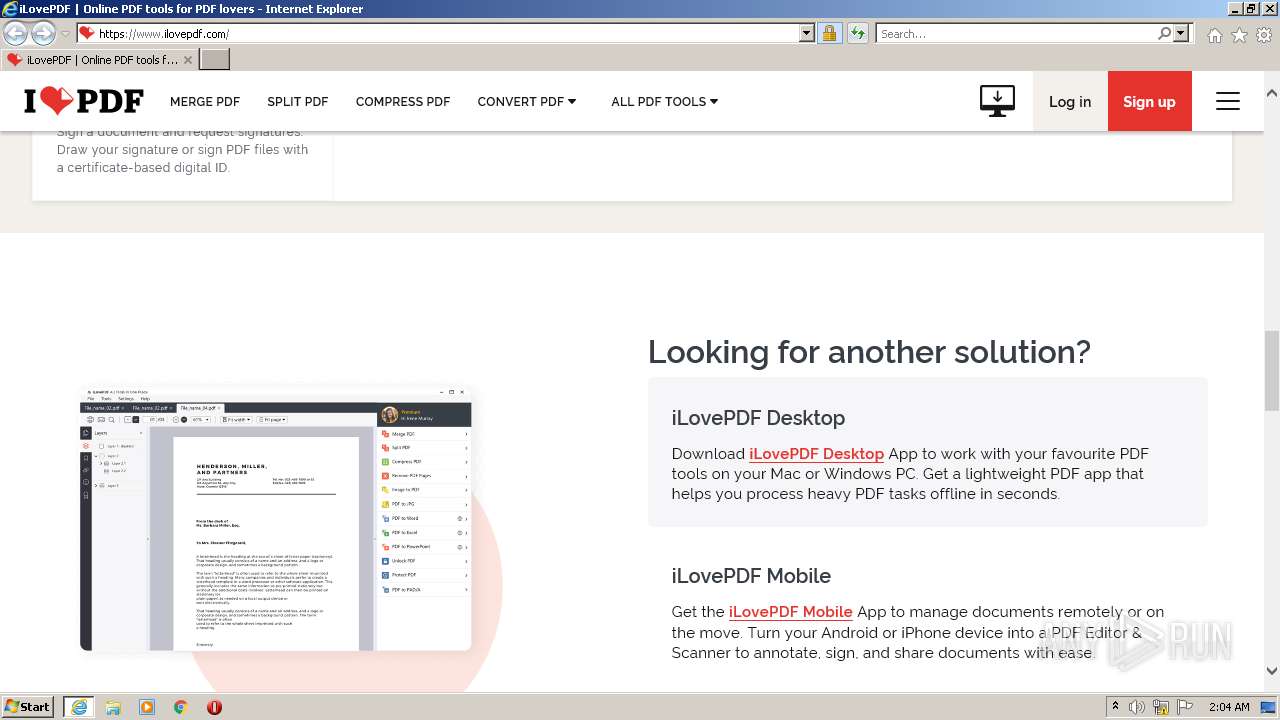Open the recent pages dropdown arrow

pos(65,34)
